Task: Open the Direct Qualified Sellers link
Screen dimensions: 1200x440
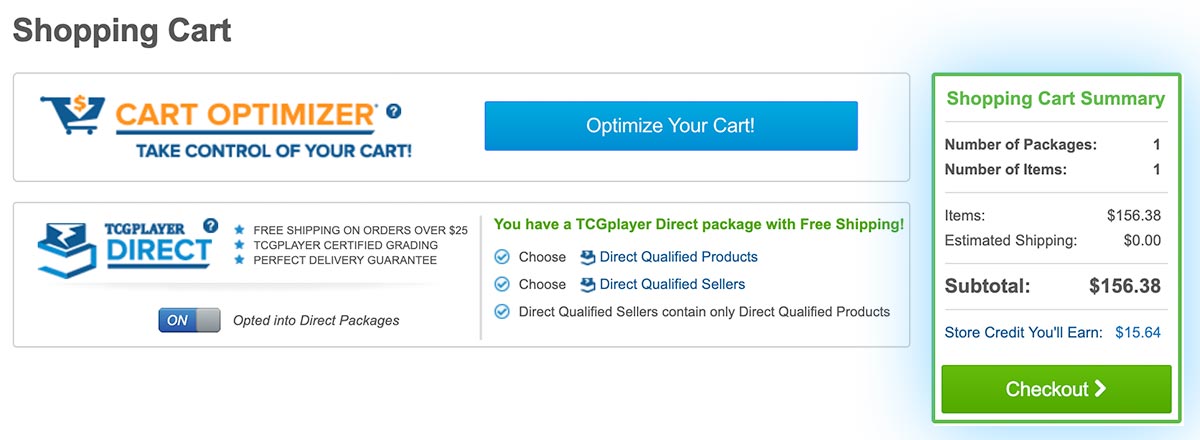Action: 672,285
